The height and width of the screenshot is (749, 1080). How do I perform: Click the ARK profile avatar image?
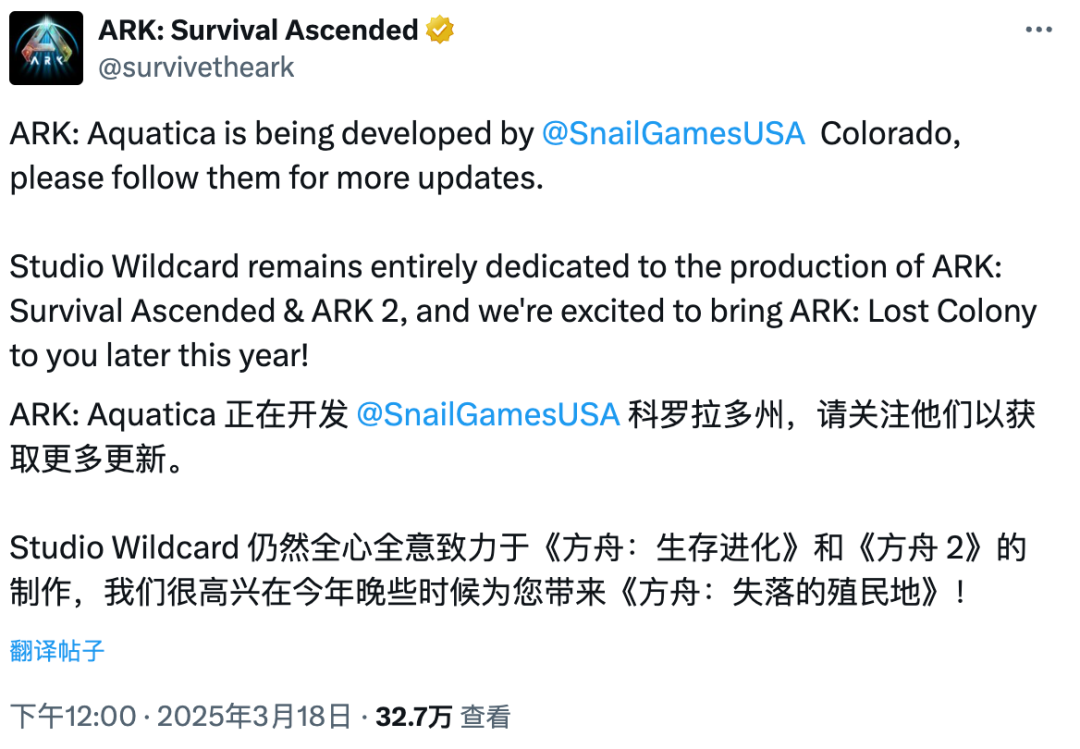(46, 48)
